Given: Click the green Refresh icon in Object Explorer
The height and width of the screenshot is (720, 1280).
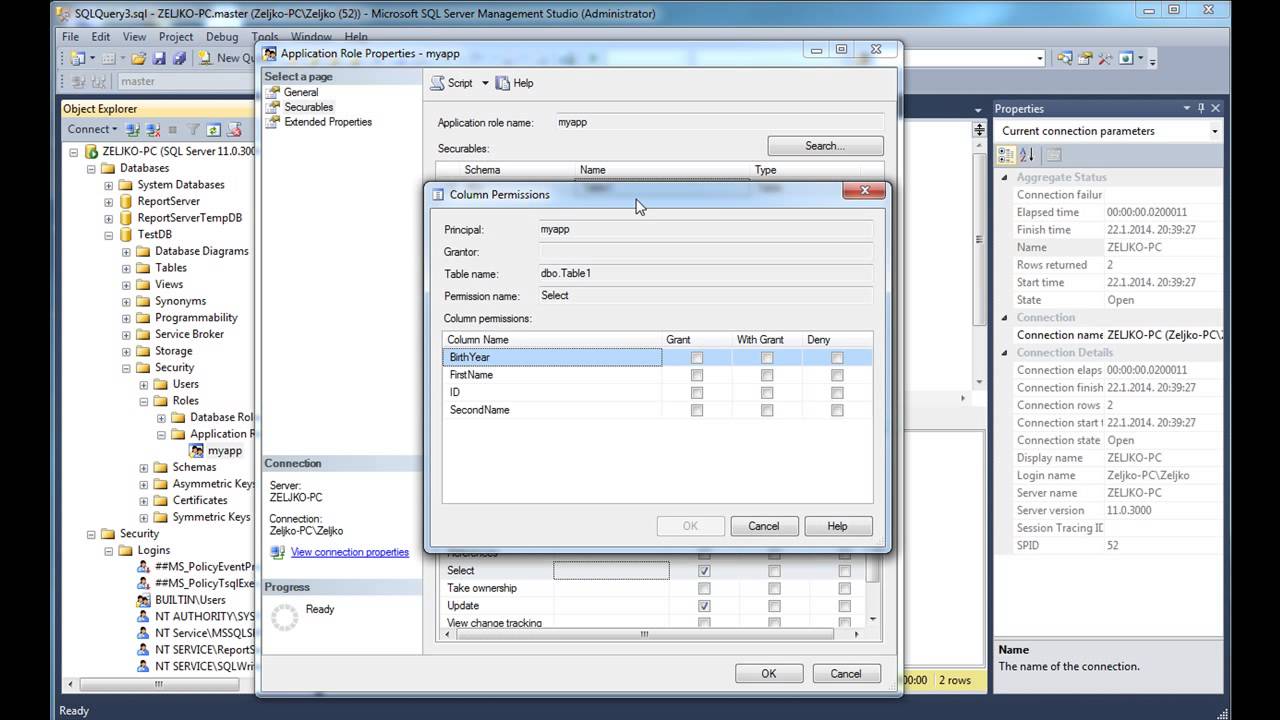Looking at the screenshot, I should (213, 129).
